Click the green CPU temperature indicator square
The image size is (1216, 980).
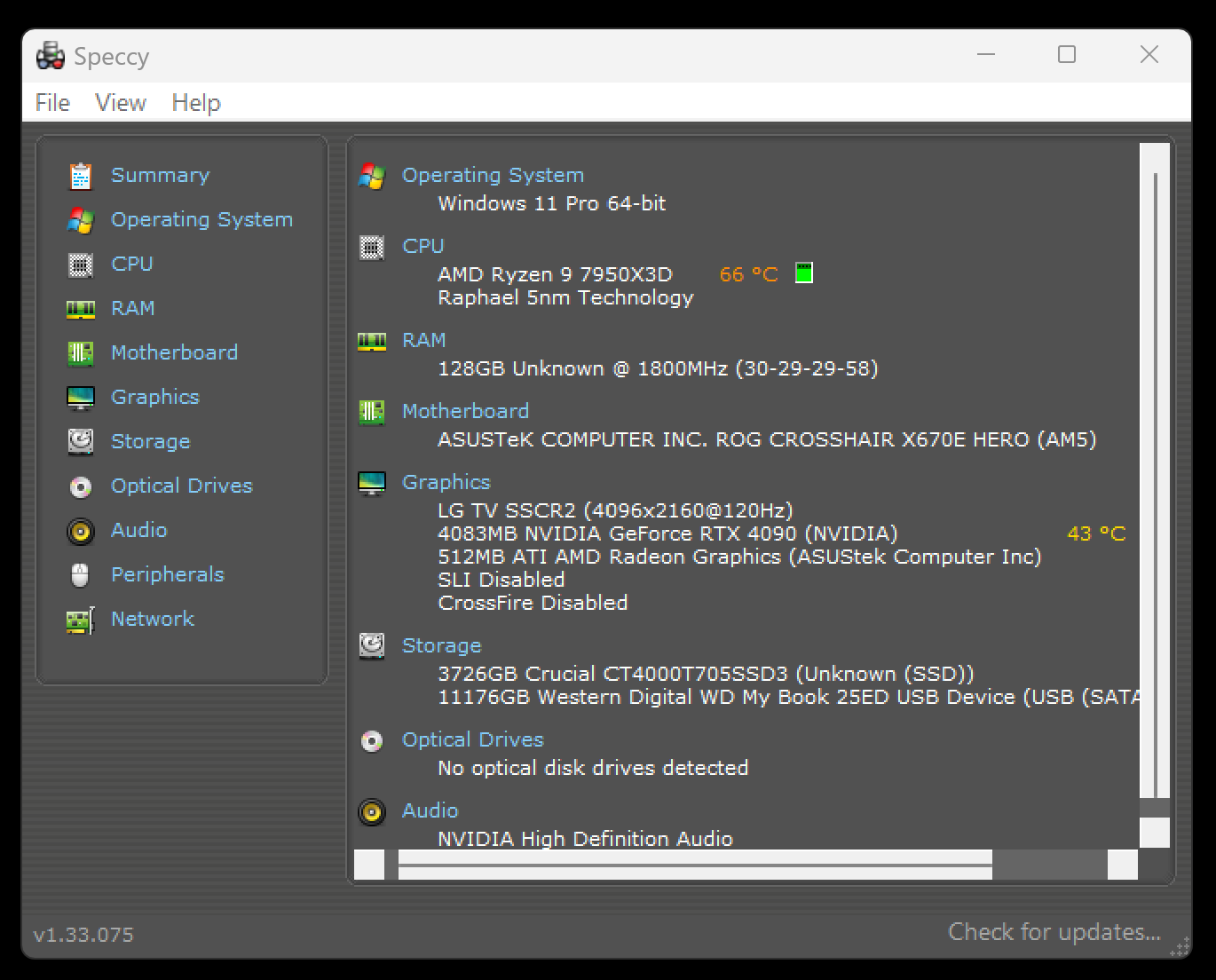[804, 273]
